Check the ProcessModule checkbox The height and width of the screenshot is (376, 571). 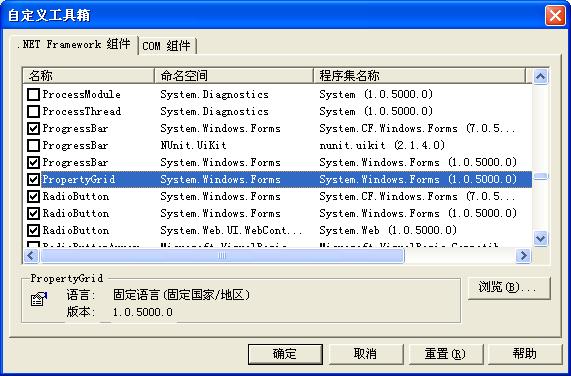click(x=34, y=95)
